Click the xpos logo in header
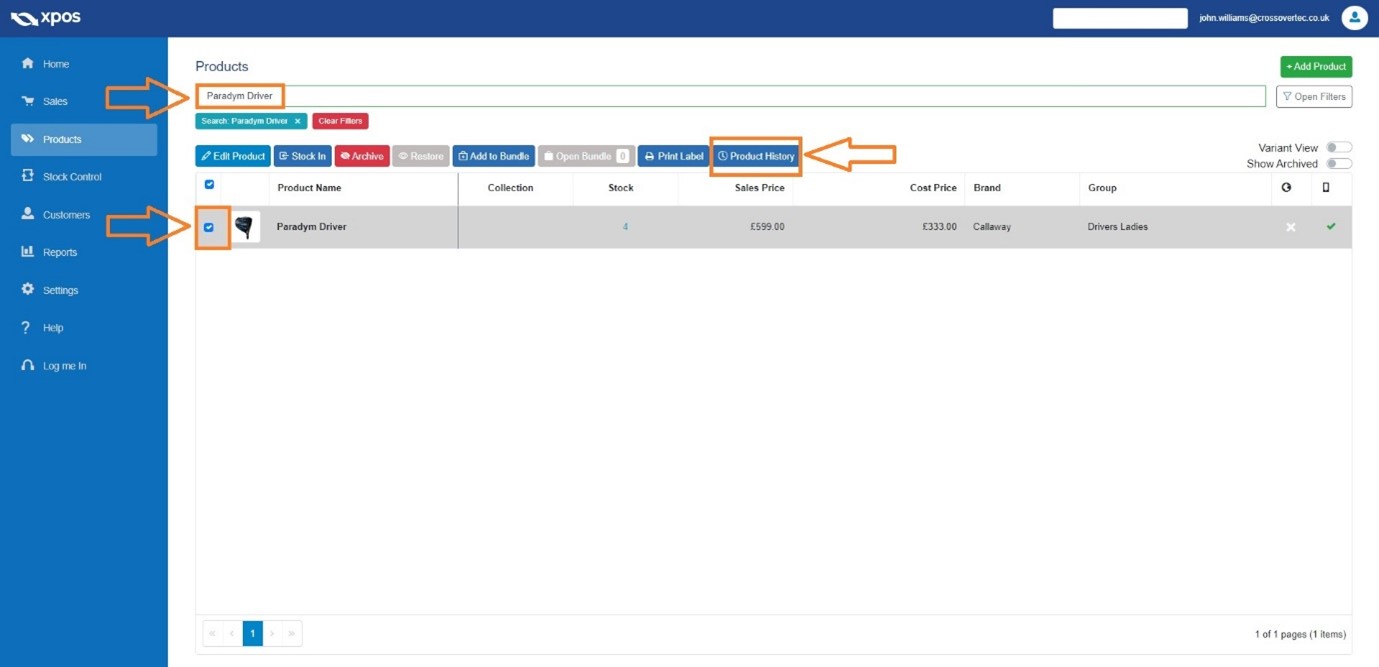The width and height of the screenshot is (1379, 667). [x=45, y=18]
